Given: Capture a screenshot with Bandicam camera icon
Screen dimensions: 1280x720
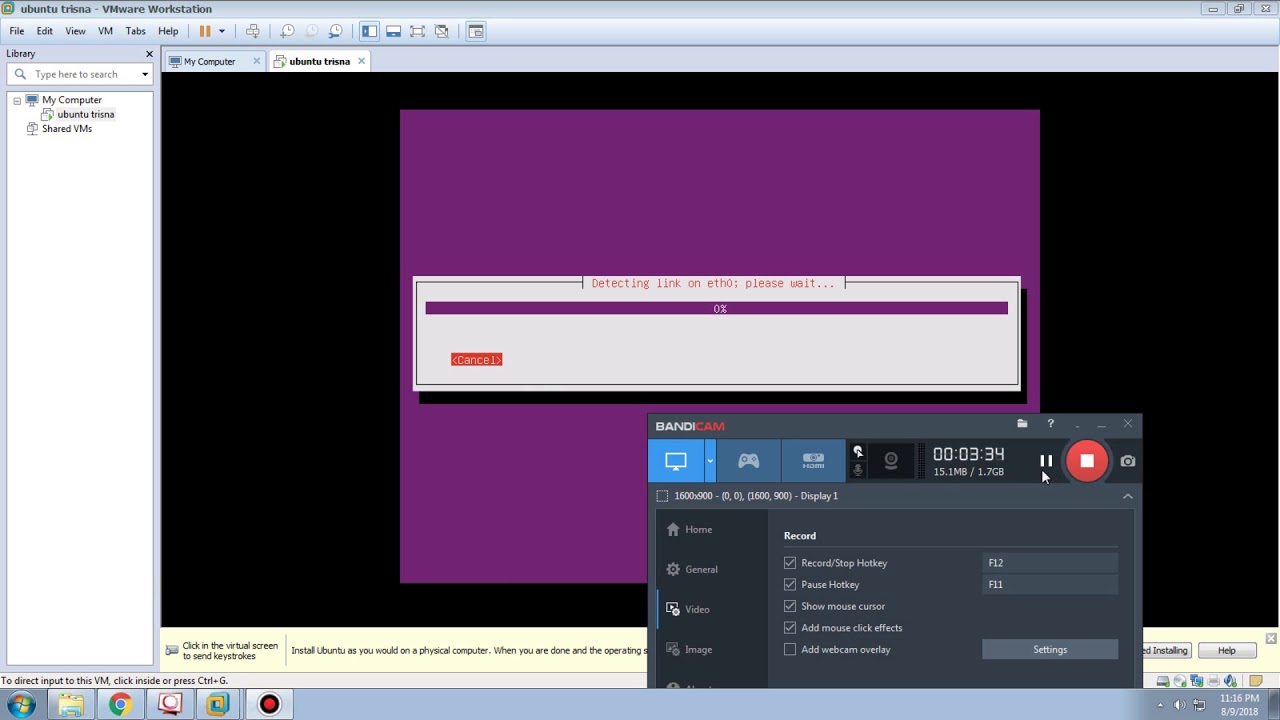Looking at the screenshot, I should click(1128, 461).
